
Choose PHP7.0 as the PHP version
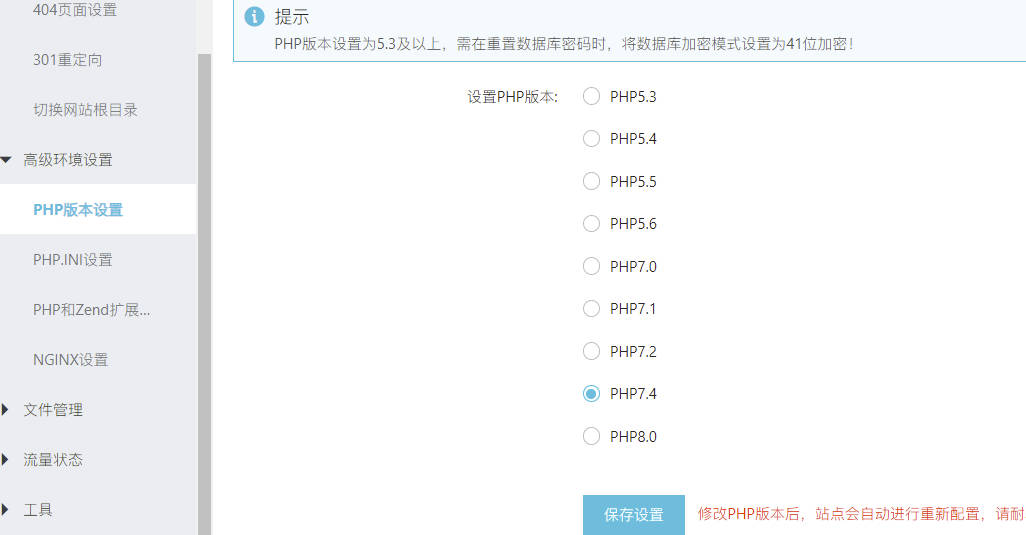tap(591, 266)
